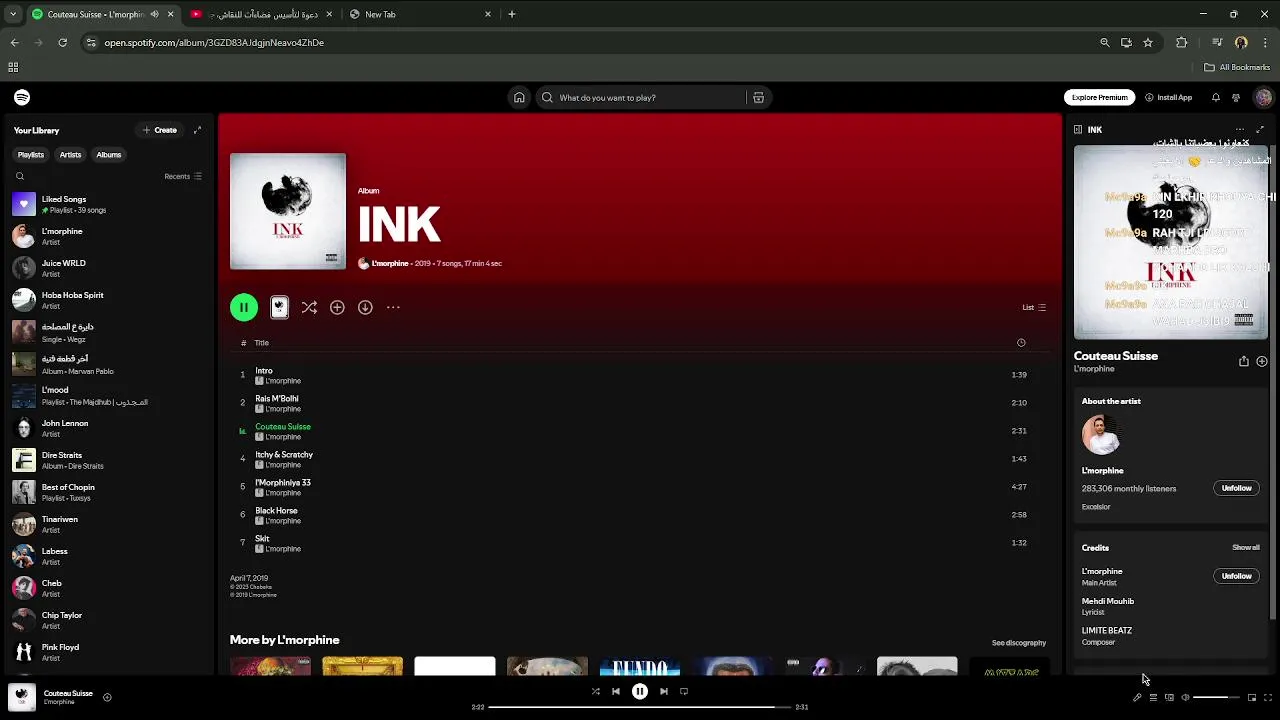Open Dire Straits album in library

click(x=108, y=460)
